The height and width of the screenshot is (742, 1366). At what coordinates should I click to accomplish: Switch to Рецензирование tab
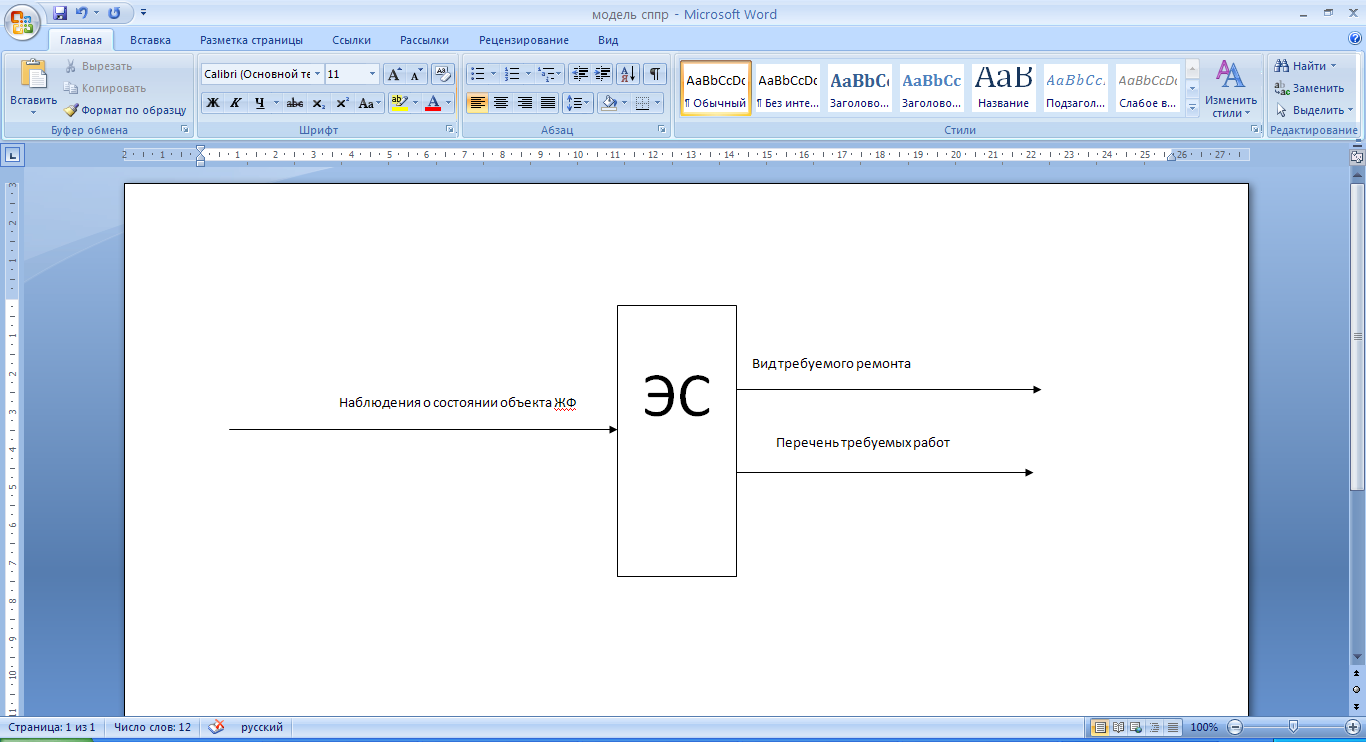(x=523, y=40)
